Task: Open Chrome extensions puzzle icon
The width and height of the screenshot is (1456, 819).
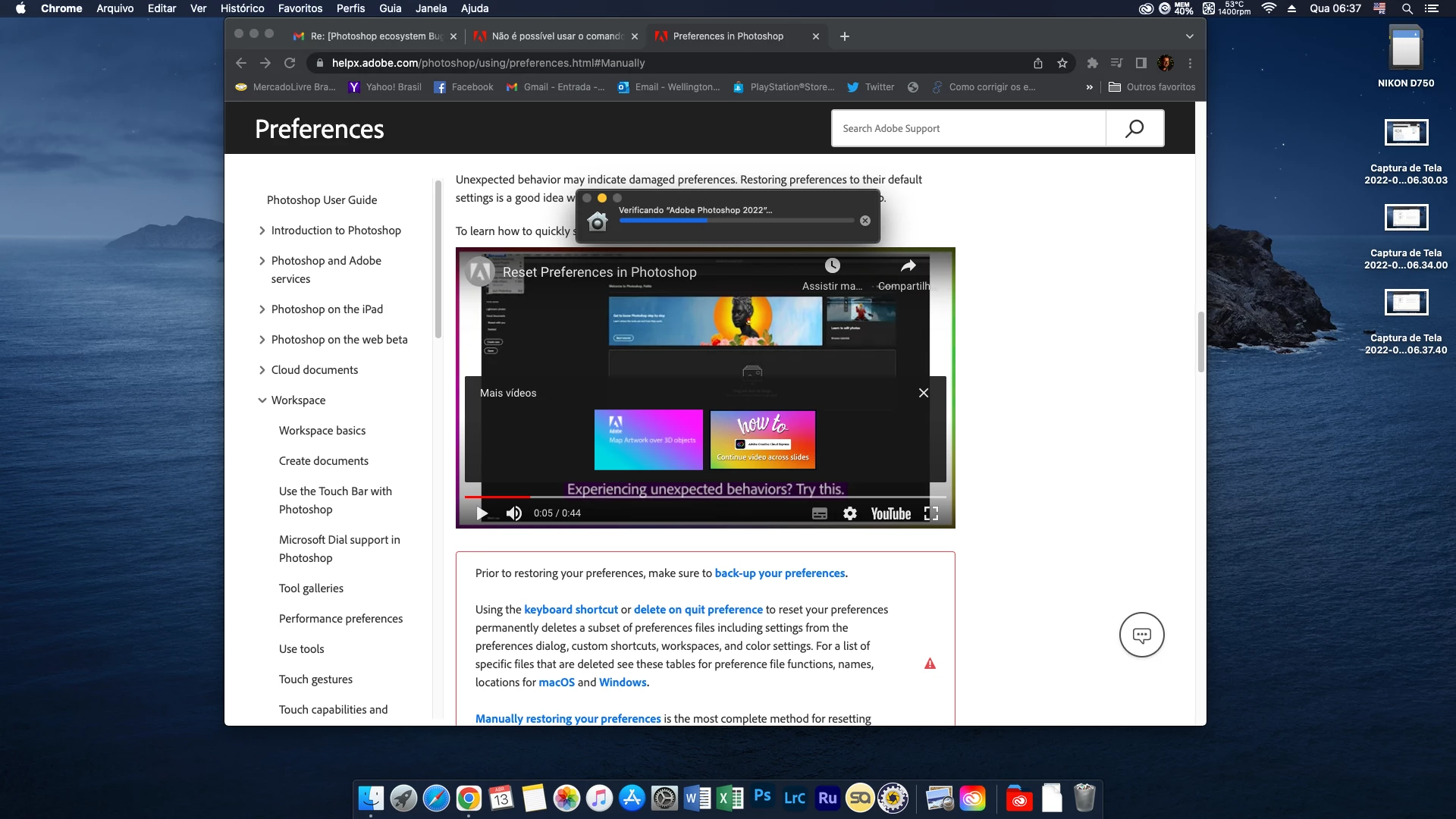Action: 1092,63
